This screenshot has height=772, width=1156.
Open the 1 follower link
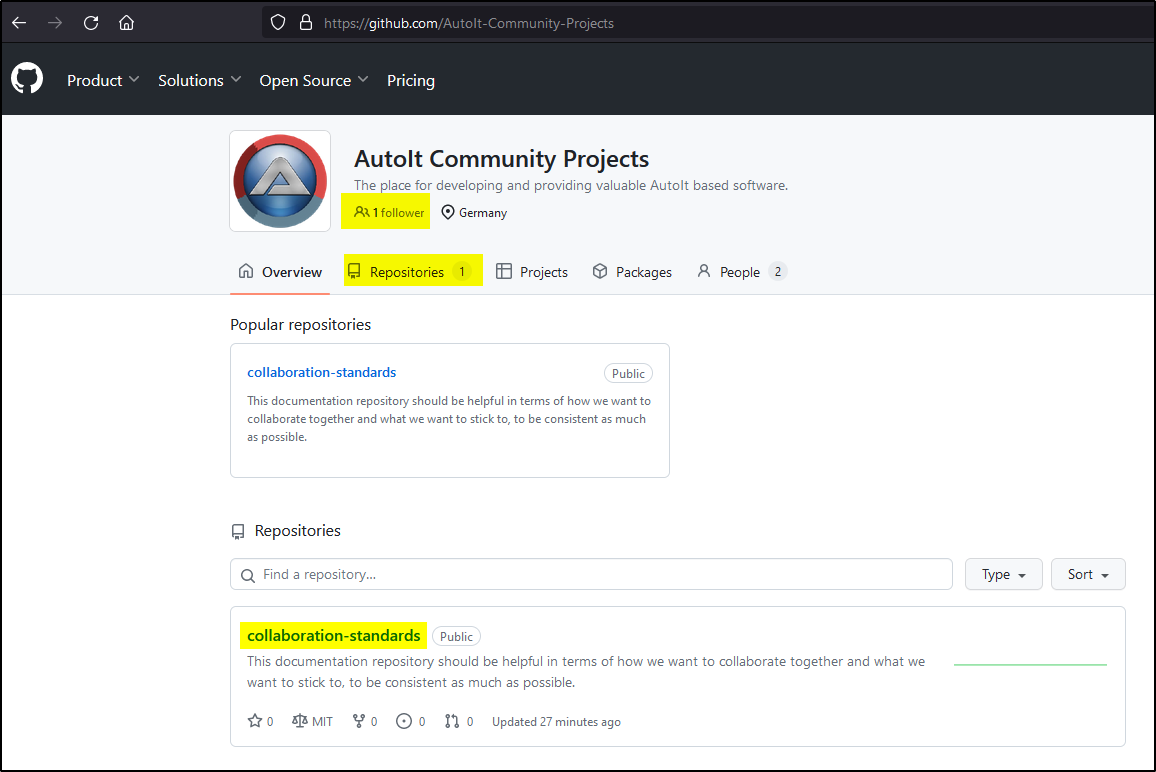[x=390, y=213]
